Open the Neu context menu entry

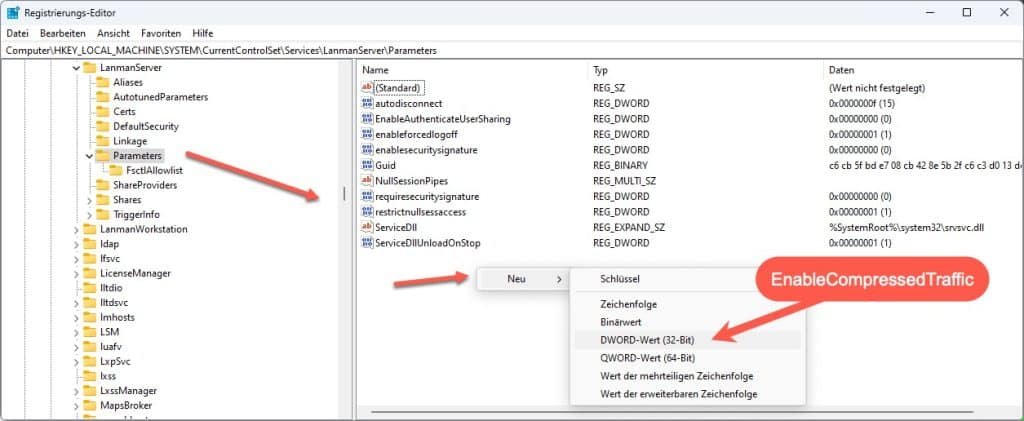[x=523, y=279]
